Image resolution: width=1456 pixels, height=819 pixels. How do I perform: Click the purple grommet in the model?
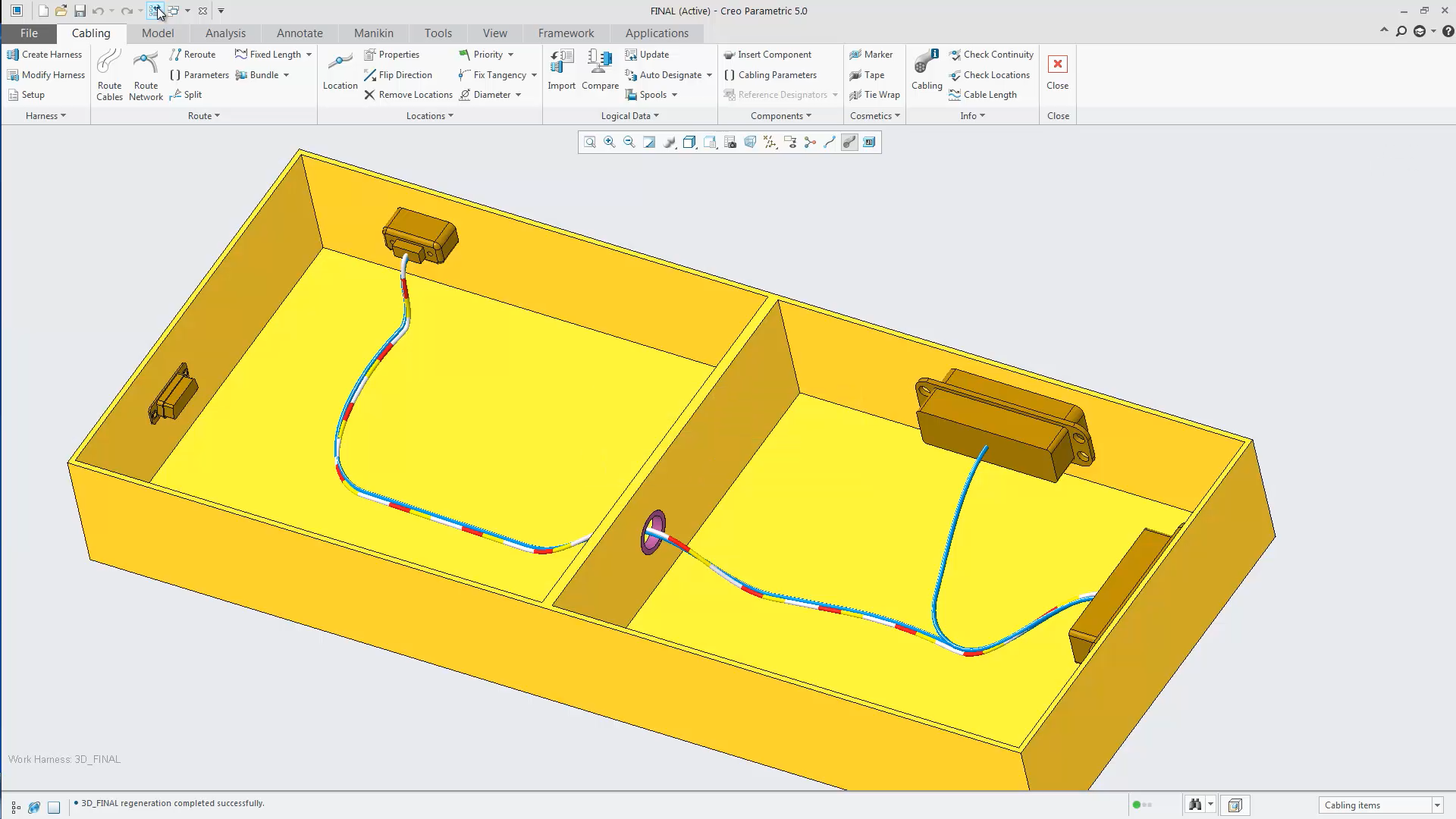(653, 532)
